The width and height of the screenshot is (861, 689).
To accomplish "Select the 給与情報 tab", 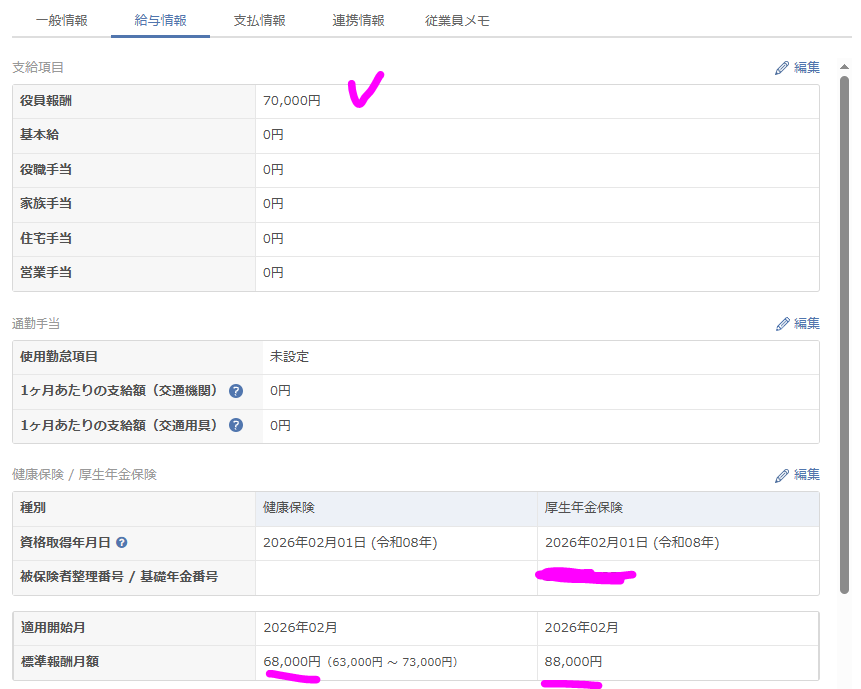I will [160, 20].
